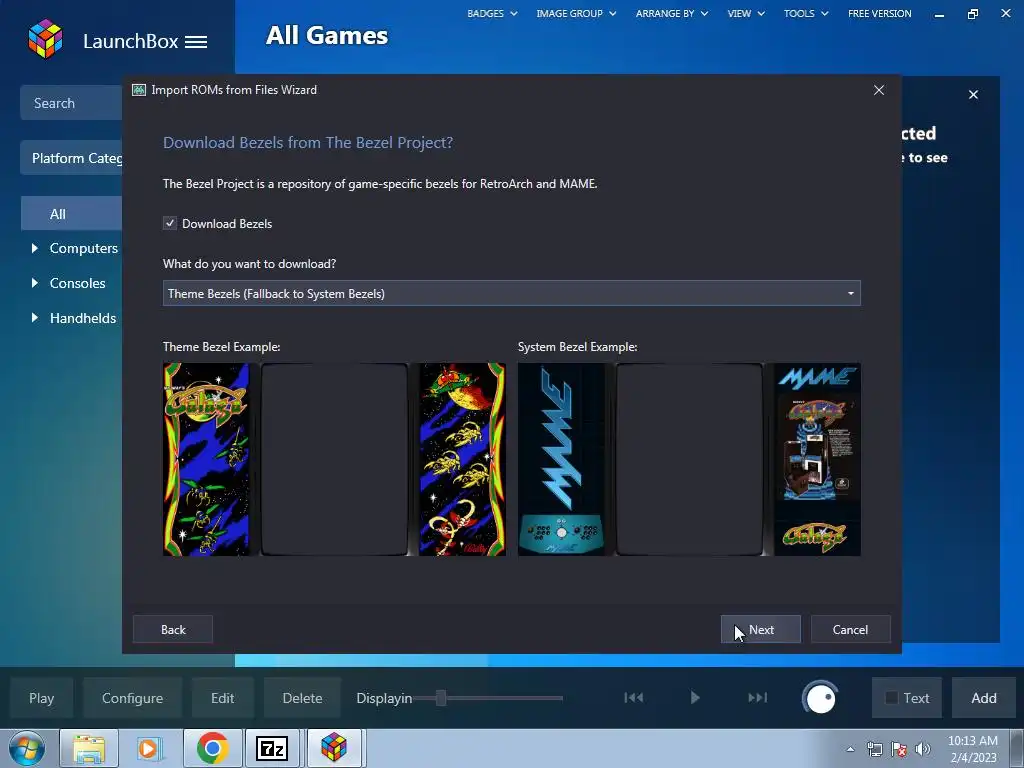
Task: Open the ARRANGE BY menu
Action: pos(671,13)
